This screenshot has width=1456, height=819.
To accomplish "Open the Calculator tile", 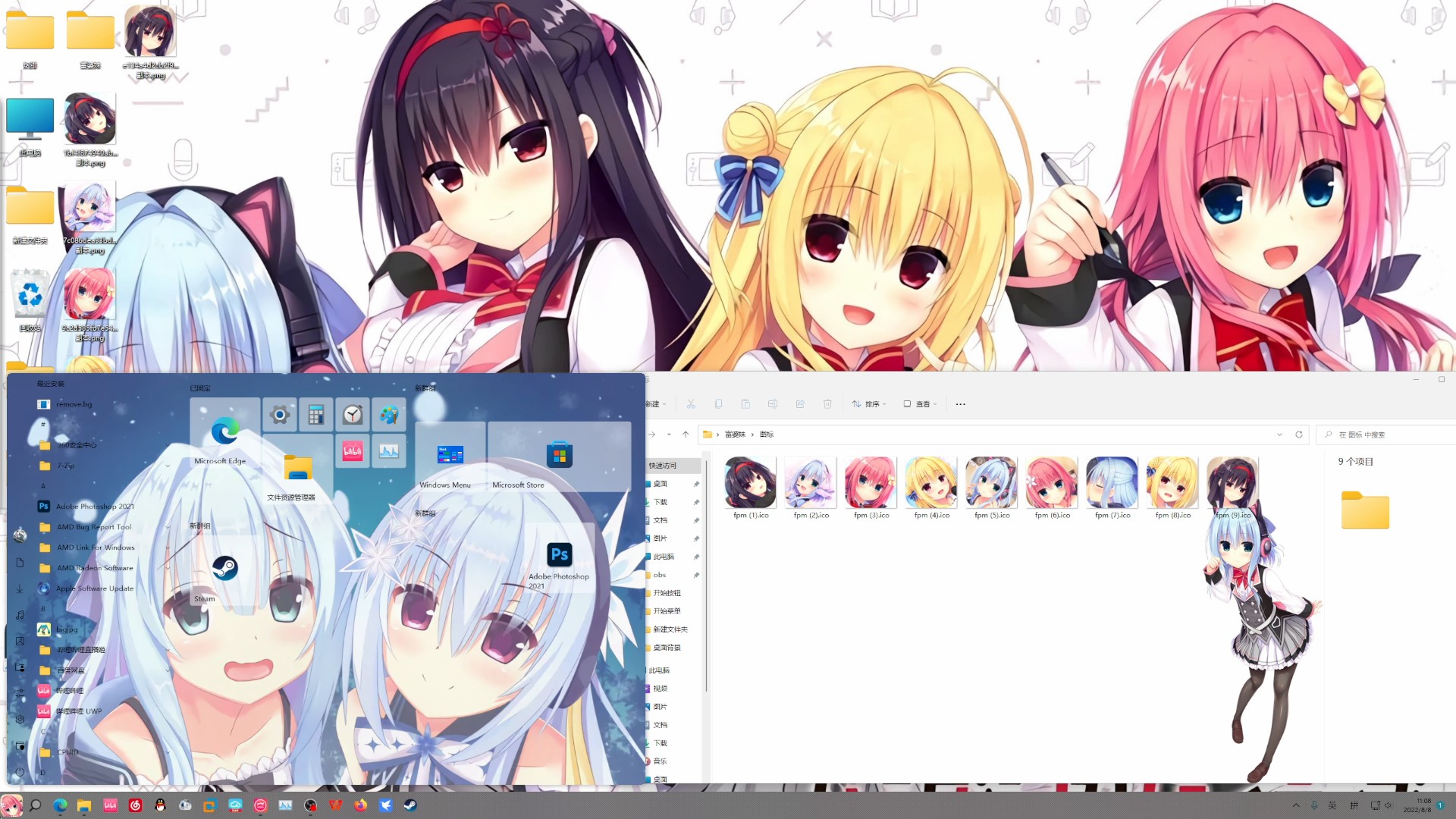I will click(316, 415).
